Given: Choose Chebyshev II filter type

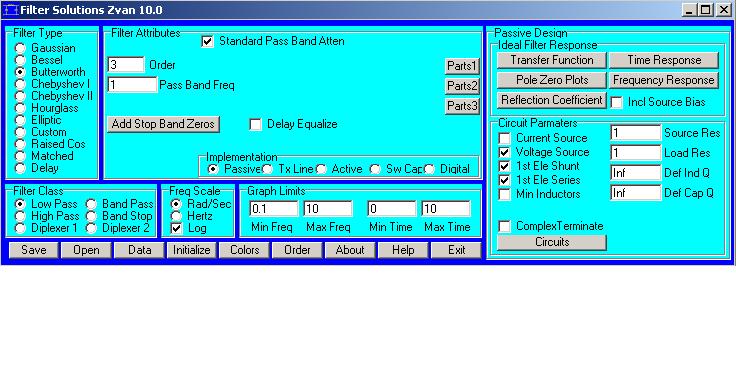Looking at the screenshot, I should click(20, 96).
